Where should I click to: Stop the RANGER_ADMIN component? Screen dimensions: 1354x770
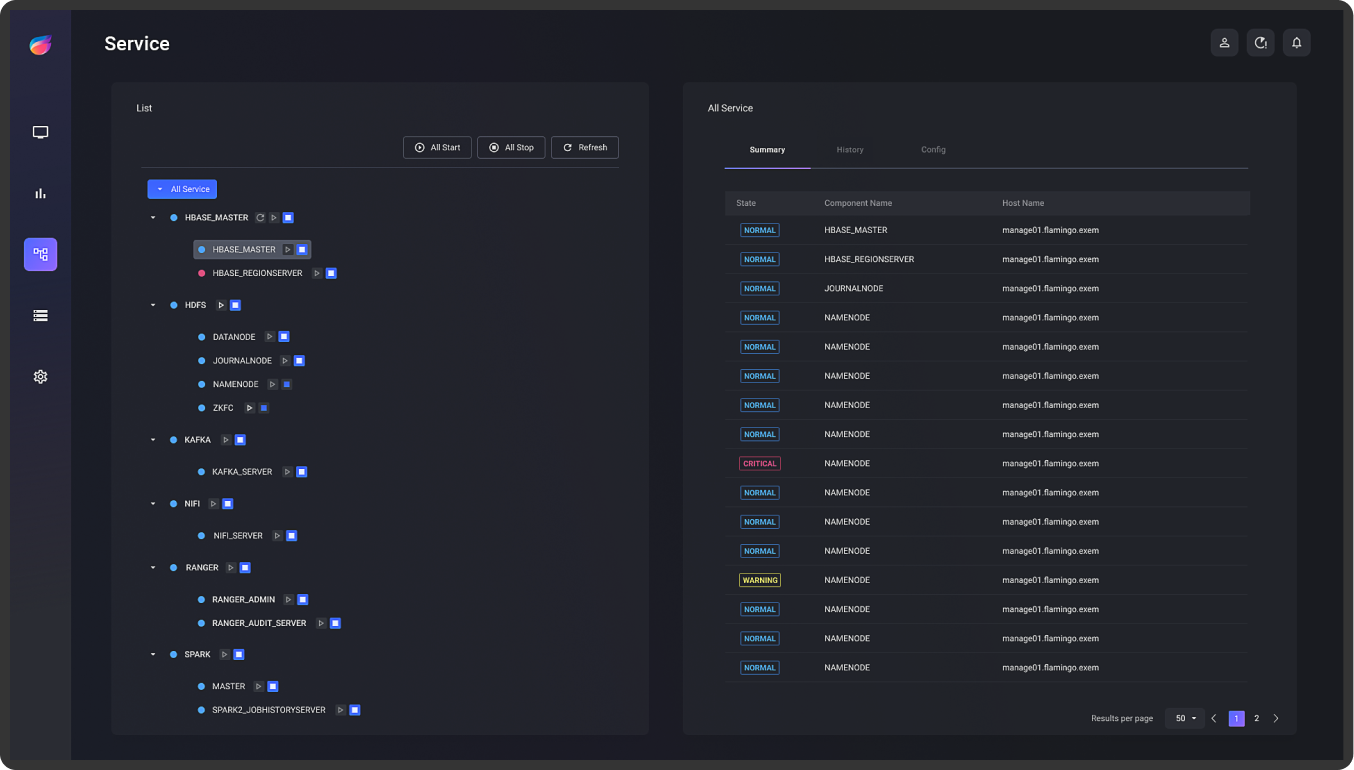pos(302,600)
